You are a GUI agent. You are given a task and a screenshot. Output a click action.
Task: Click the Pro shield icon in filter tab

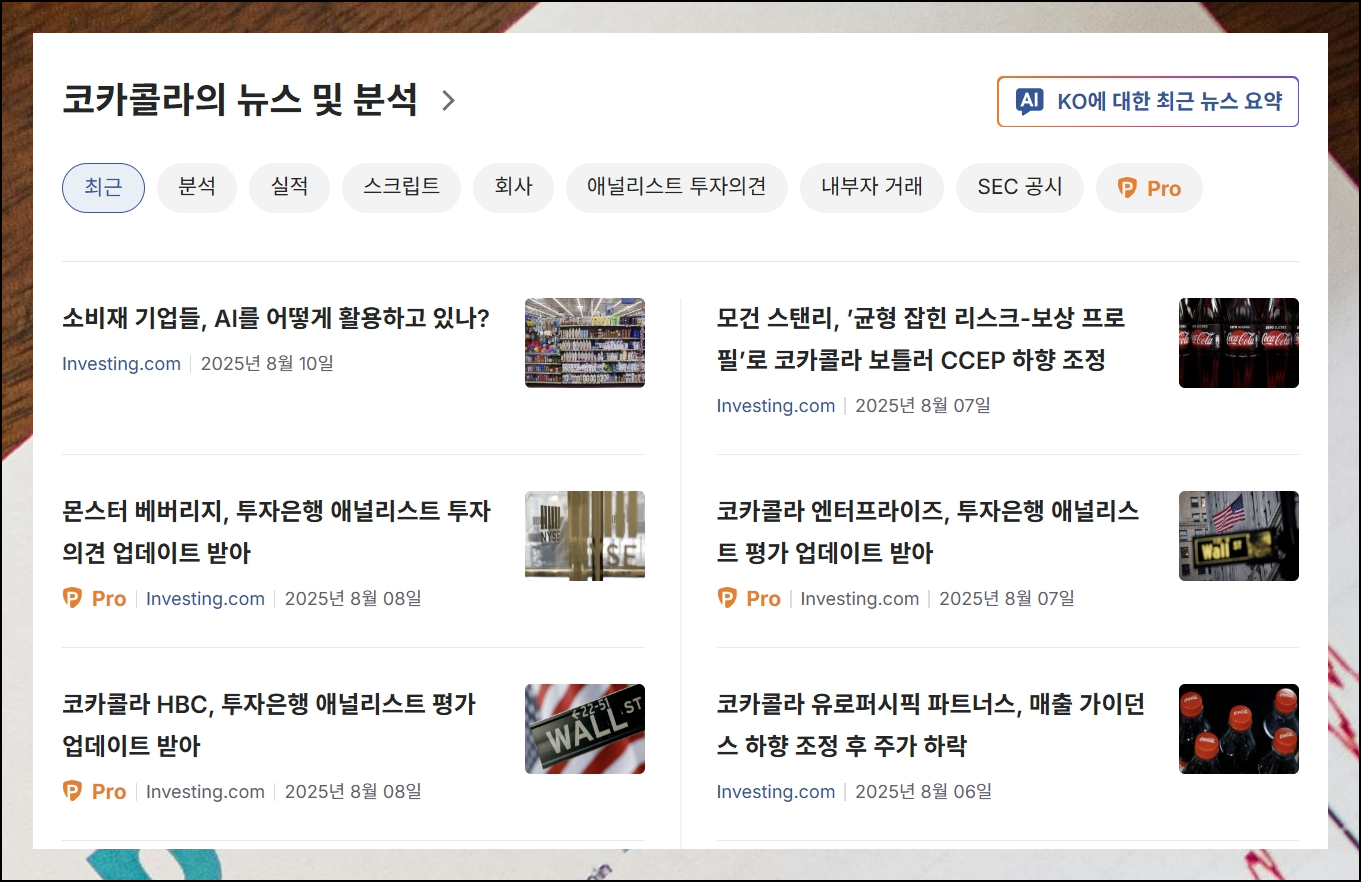pos(1127,188)
